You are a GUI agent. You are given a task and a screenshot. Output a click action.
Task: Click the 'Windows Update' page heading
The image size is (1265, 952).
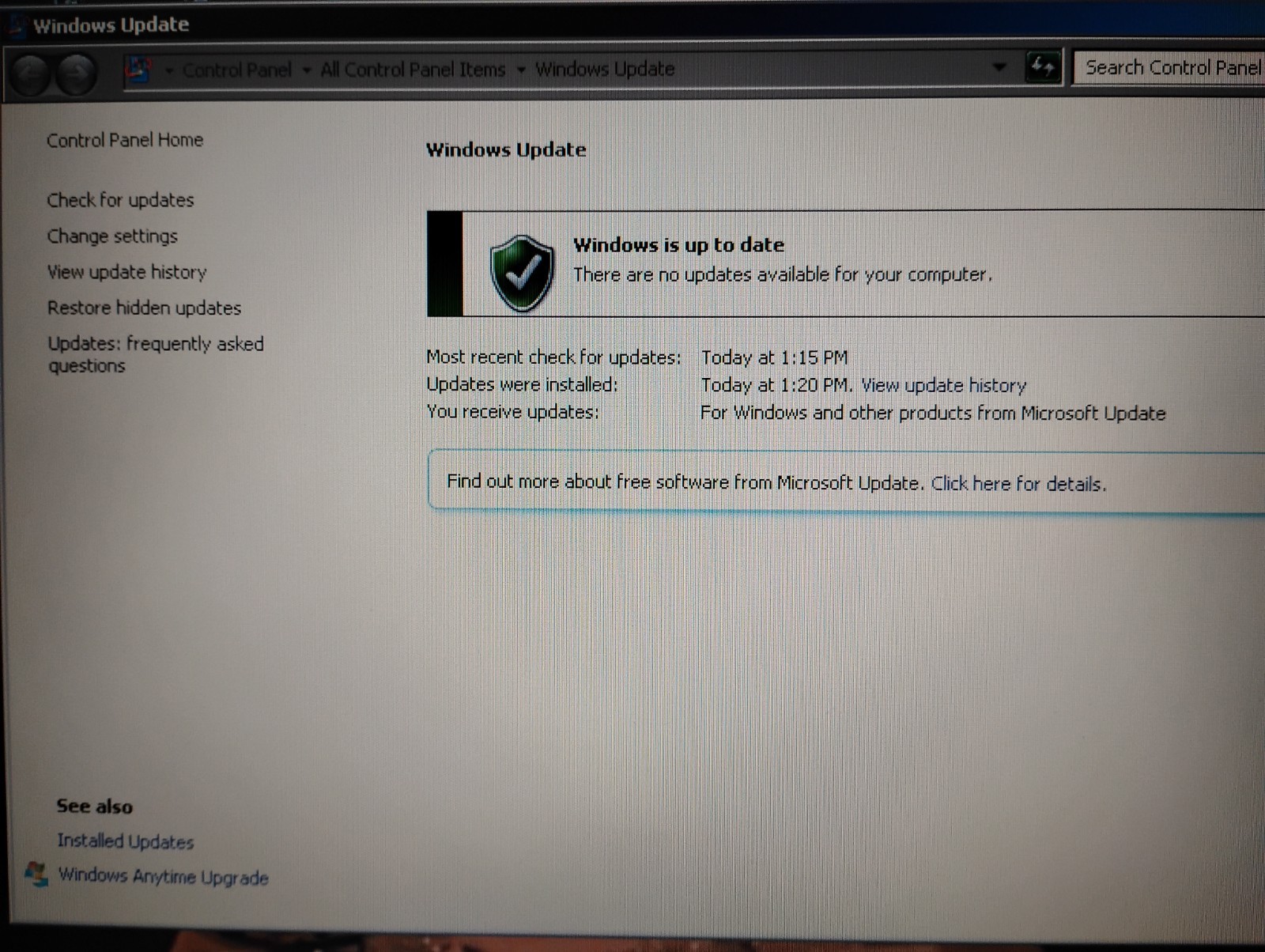pyautogui.click(x=506, y=149)
